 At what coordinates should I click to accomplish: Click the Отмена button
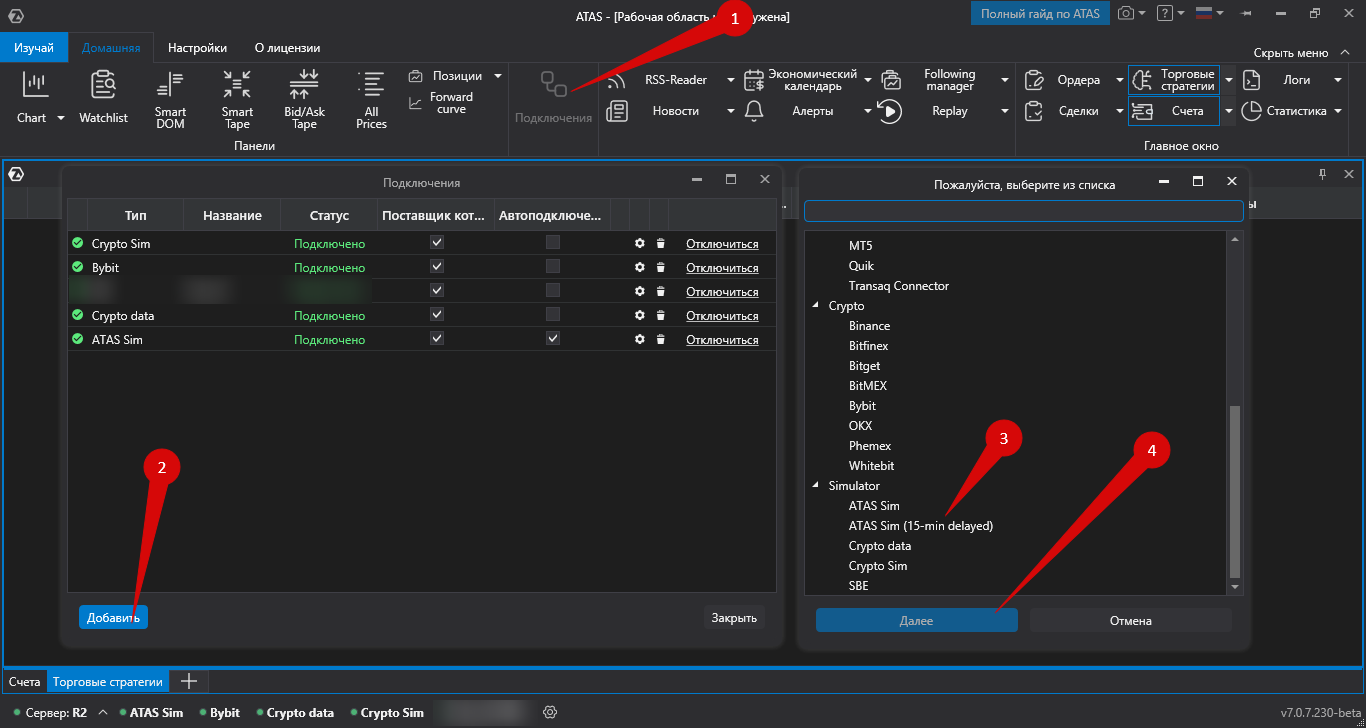(1131, 621)
